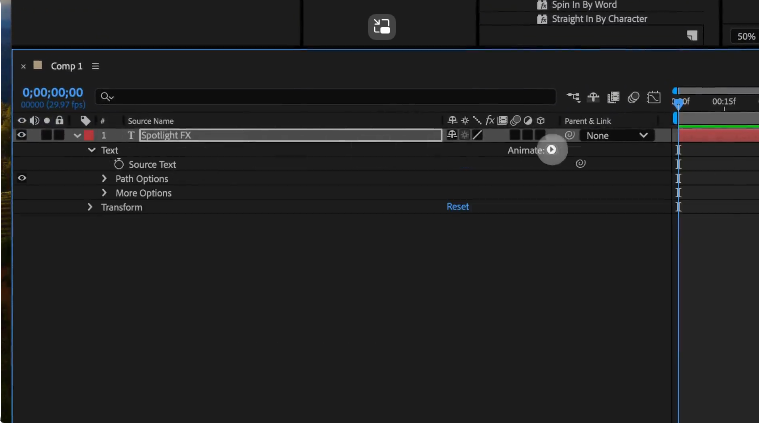The width and height of the screenshot is (759, 423).
Task: Toggle lock switch for Spotlight FX layer
Action: tap(59, 135)
